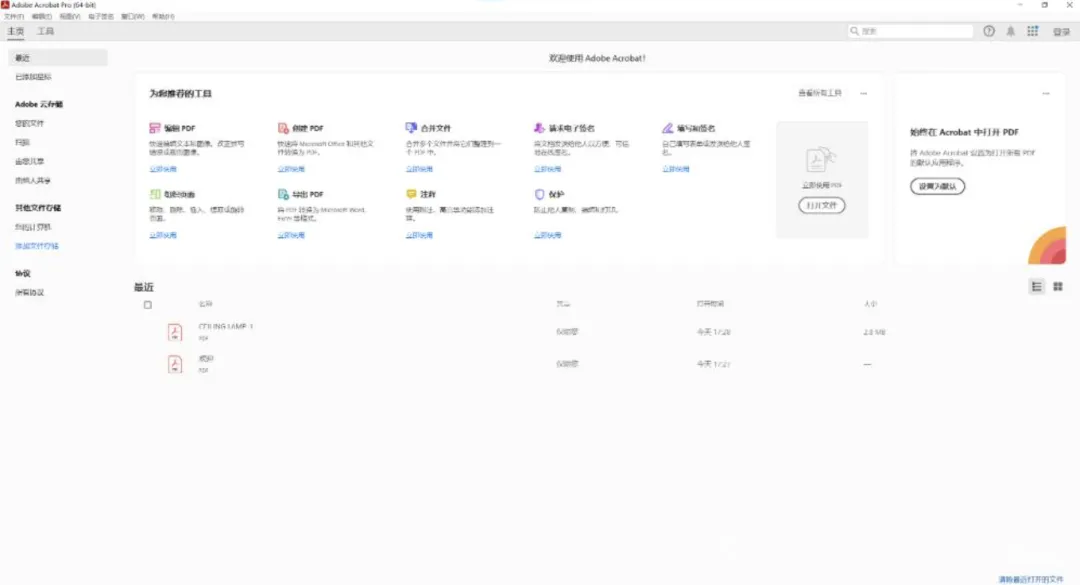Click the name column header in recent list

[x=205, y=304]
